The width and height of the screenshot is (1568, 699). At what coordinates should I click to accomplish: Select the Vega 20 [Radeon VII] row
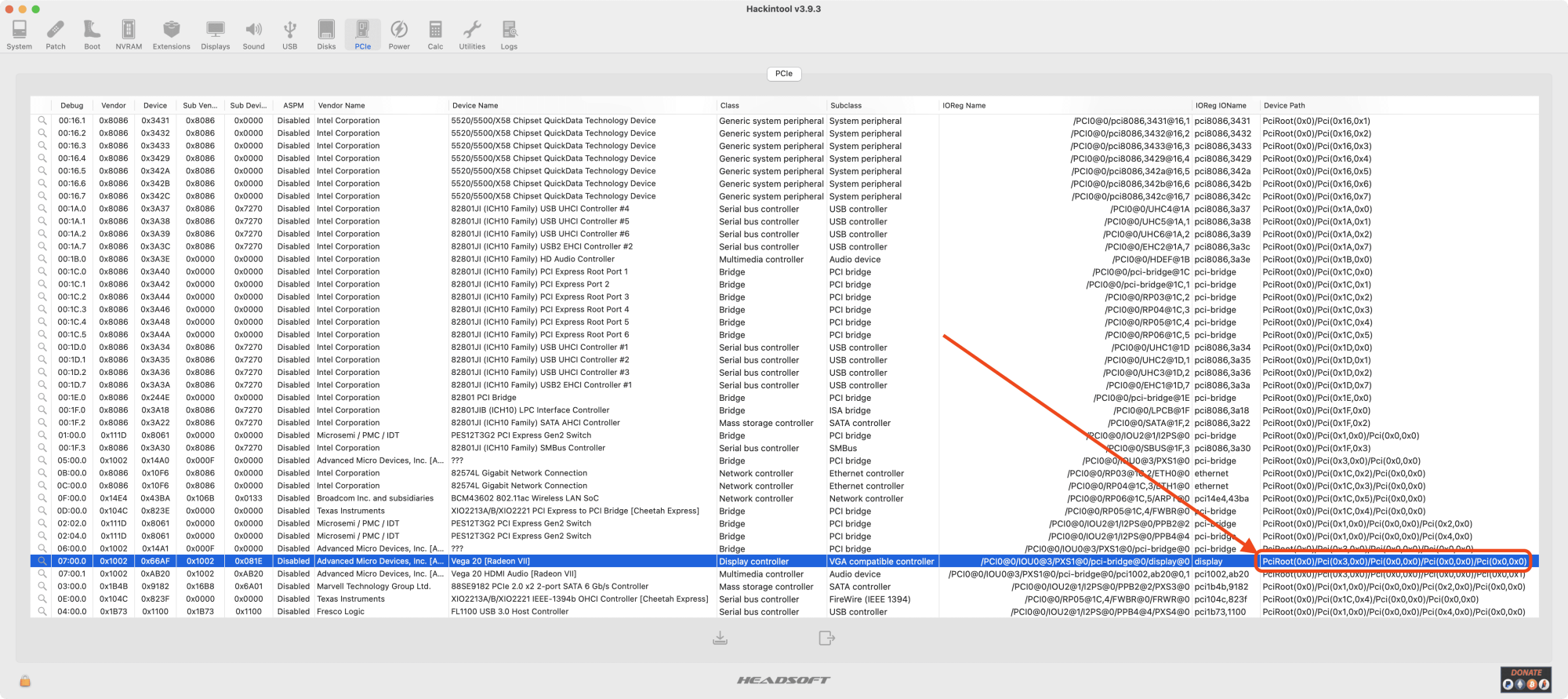click(784, 561)
